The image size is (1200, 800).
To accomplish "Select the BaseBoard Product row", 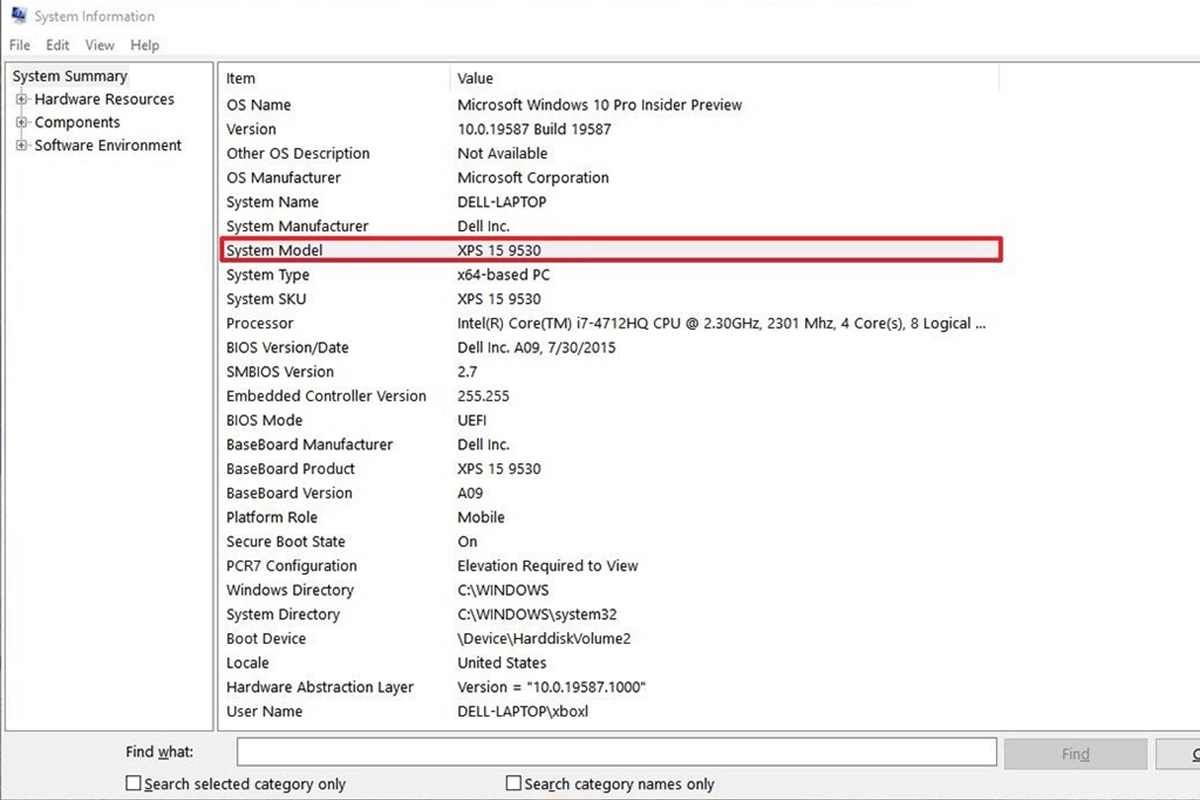I will tap(610, 469).
